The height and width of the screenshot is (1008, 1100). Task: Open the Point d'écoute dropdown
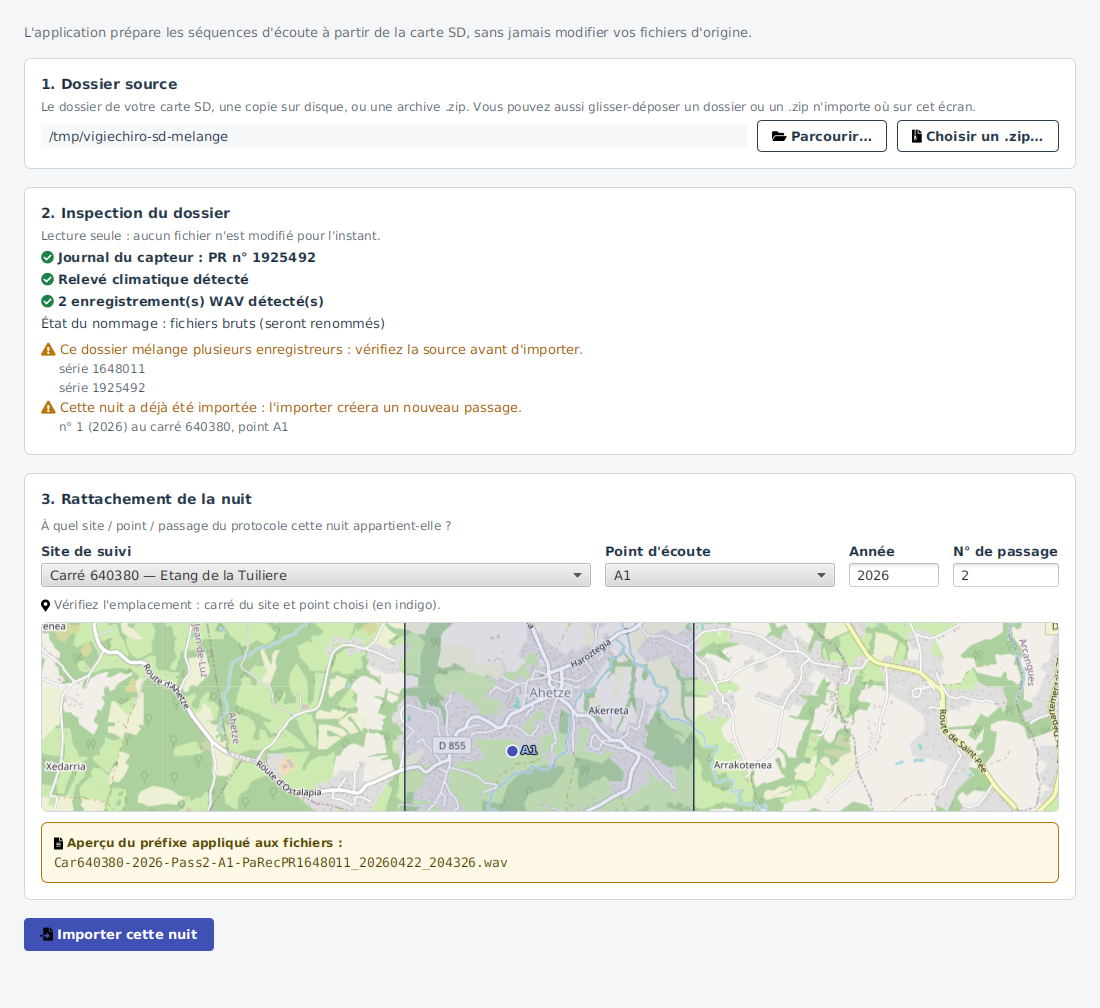coord(720,575)
